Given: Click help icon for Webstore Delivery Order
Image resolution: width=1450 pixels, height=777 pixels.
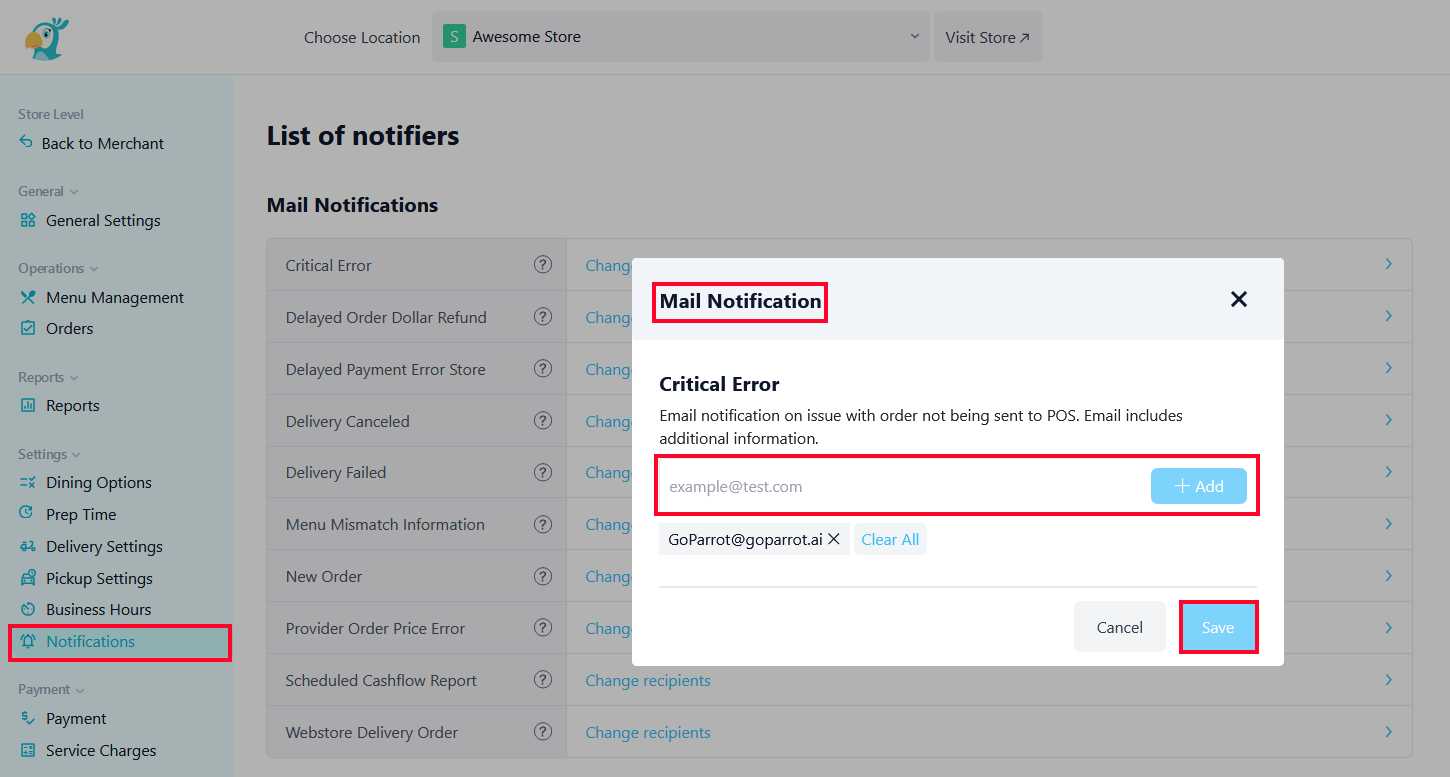Looking at the screenshot, I should click(x=543, y=731).
